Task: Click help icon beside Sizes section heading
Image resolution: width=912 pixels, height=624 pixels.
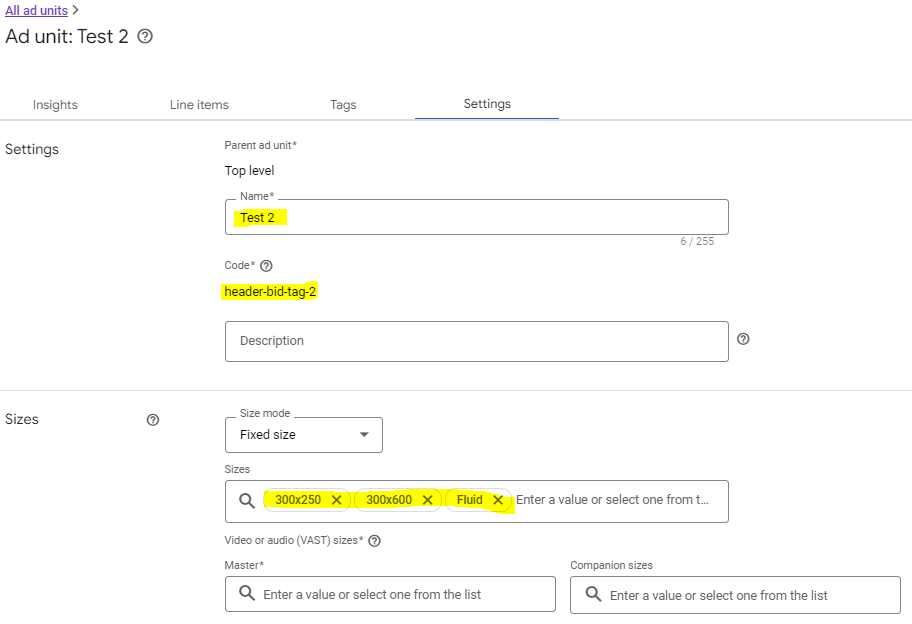Action: pos(153,420)
